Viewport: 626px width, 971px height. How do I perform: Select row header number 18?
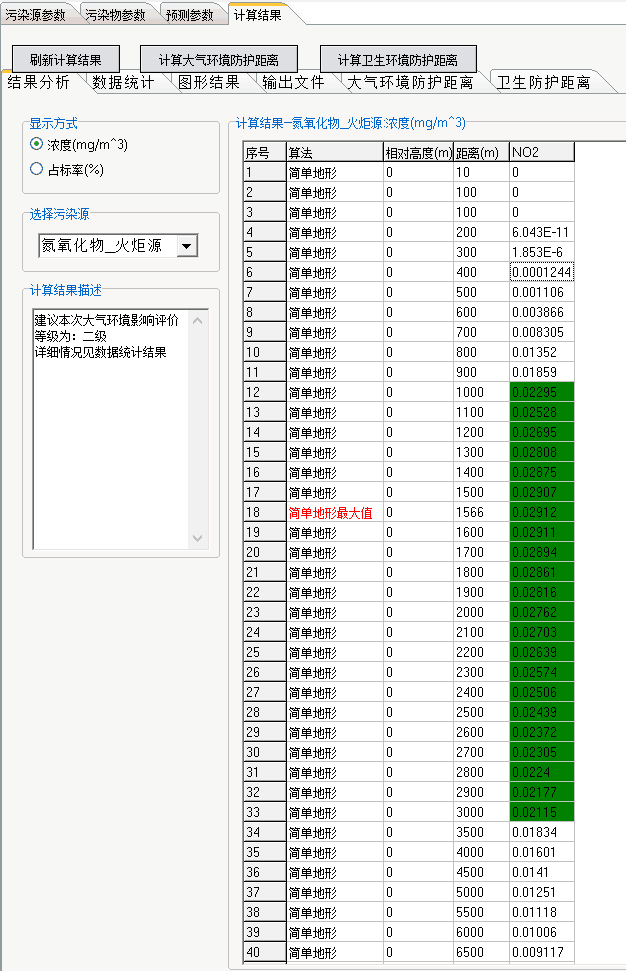pyautogui.click(x=264, y=512)
